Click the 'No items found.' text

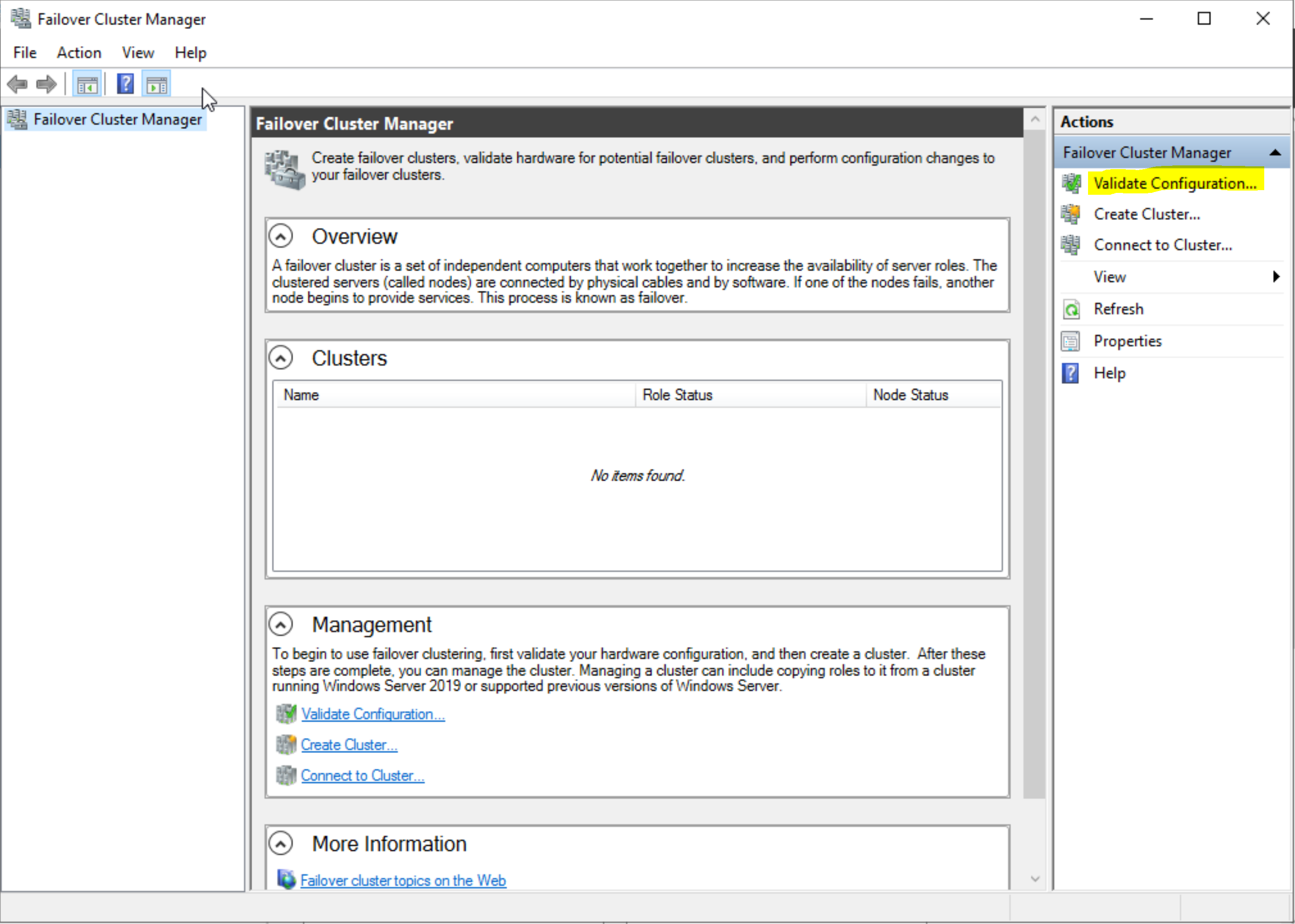[x=638, y=476]
